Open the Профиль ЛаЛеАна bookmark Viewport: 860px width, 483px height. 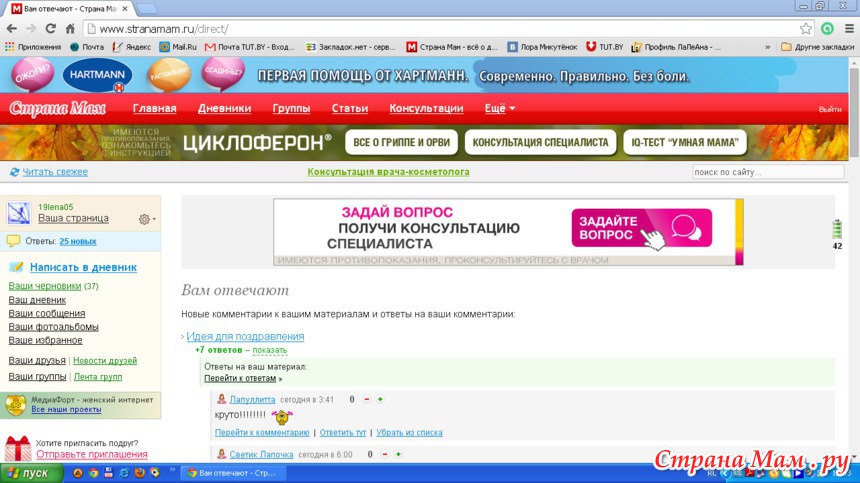tap(676, 47)
